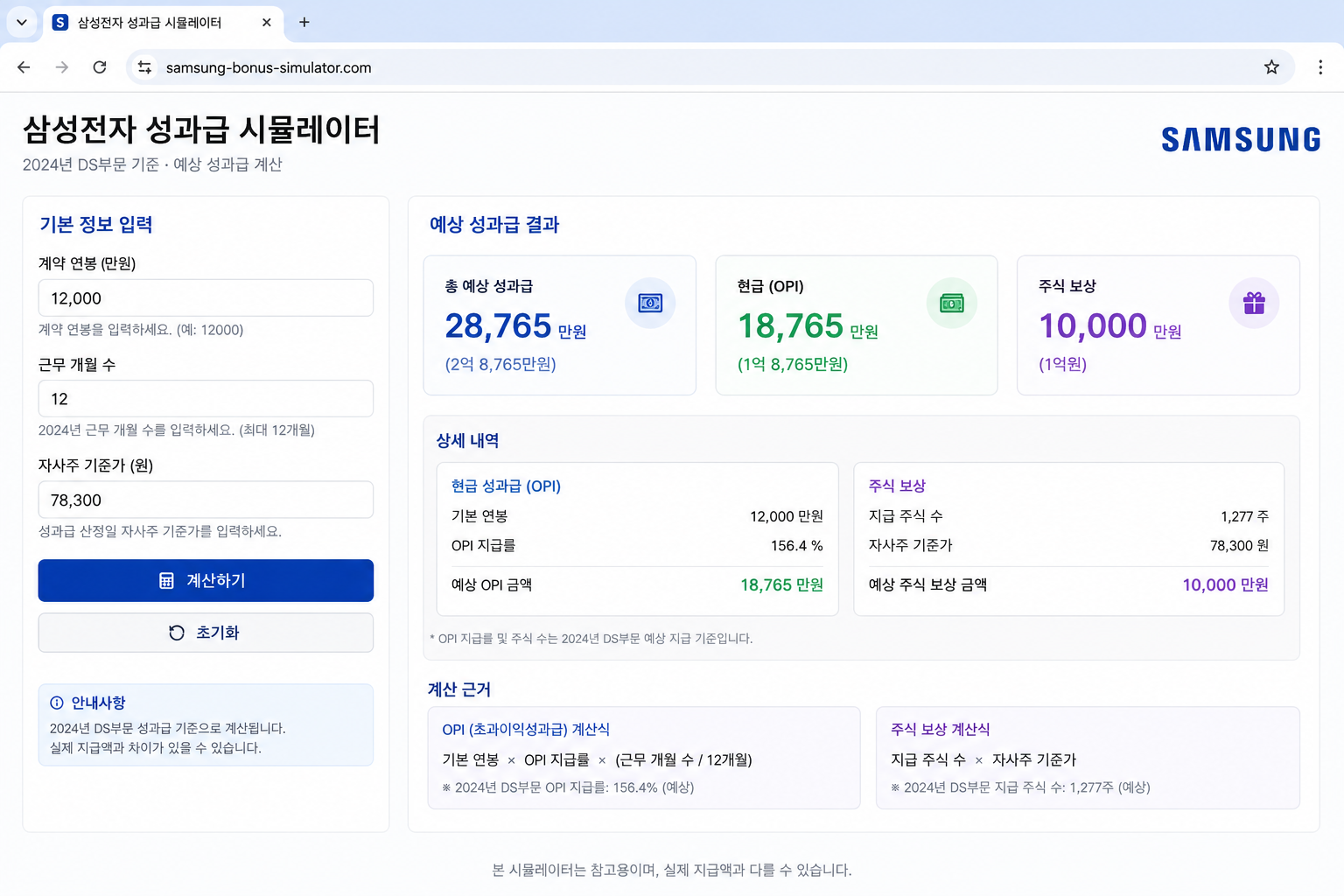Click the 상세 내역 heading
The width and height of the screenshot is (1344, 896).
[x=467, y=441]
